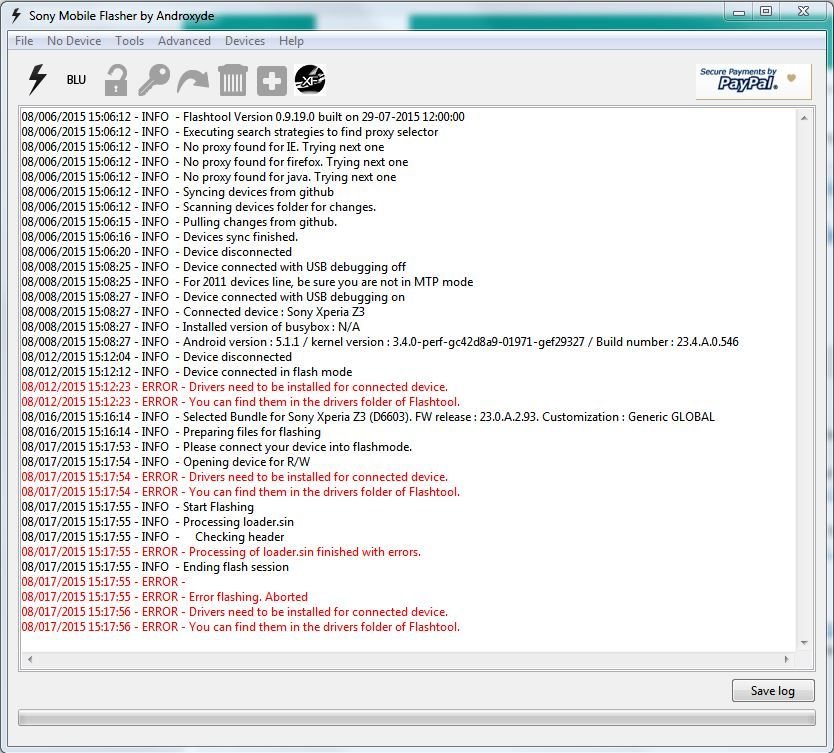Click the horizontal scroll left arrow
834x753 pixels.
coord(30,659)
